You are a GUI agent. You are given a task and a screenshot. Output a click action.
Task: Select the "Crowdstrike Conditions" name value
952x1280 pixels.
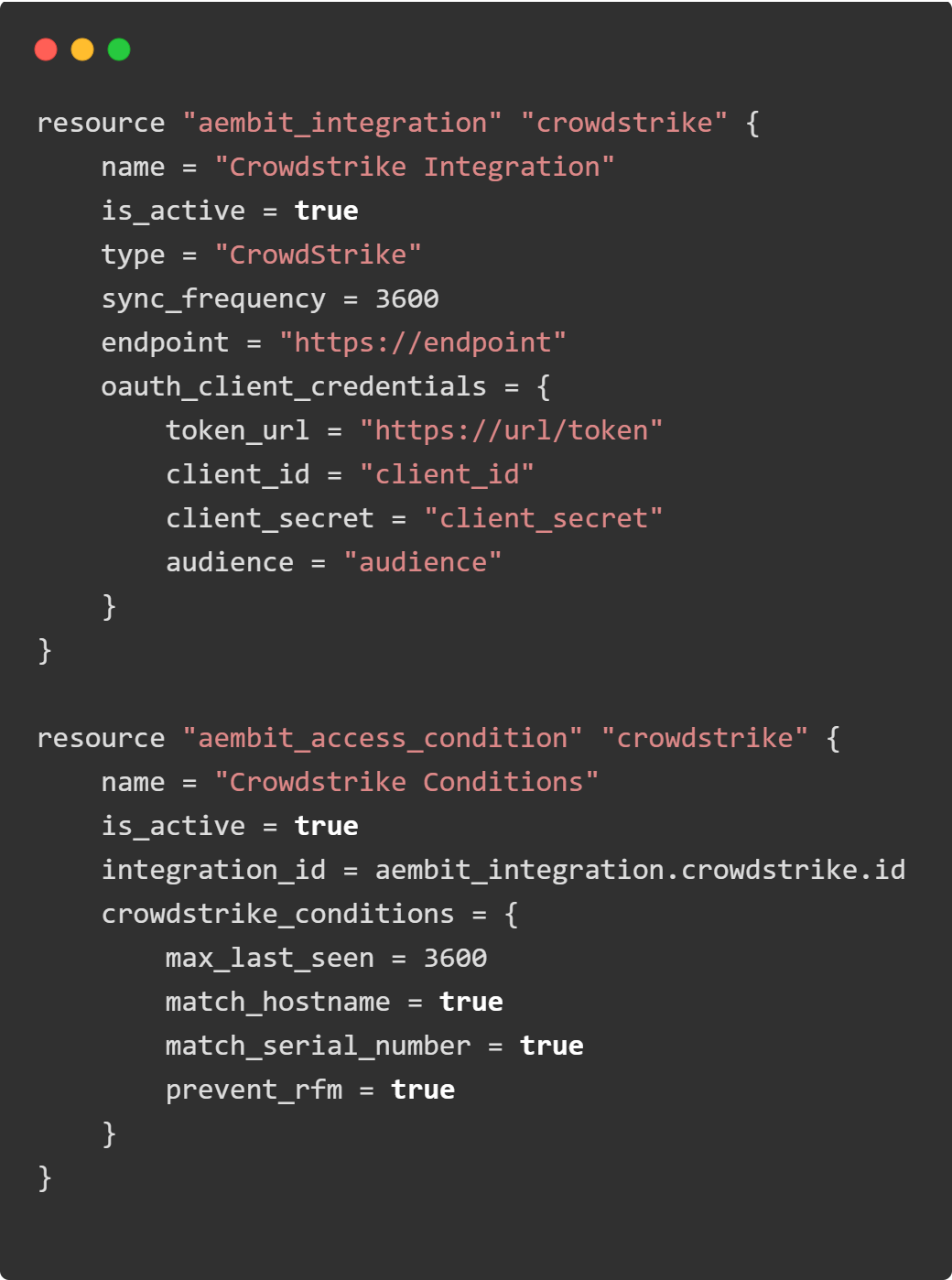click(406, 782)
